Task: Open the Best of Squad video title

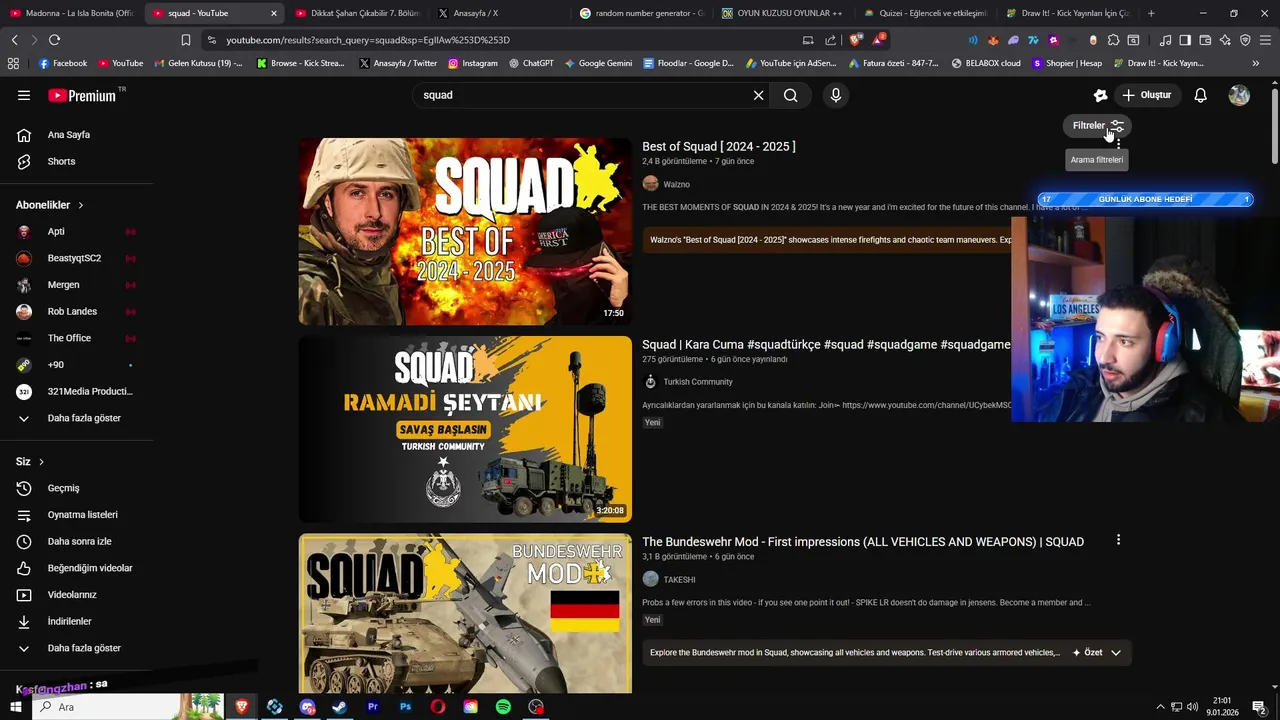Action: (x=719, y=147)
